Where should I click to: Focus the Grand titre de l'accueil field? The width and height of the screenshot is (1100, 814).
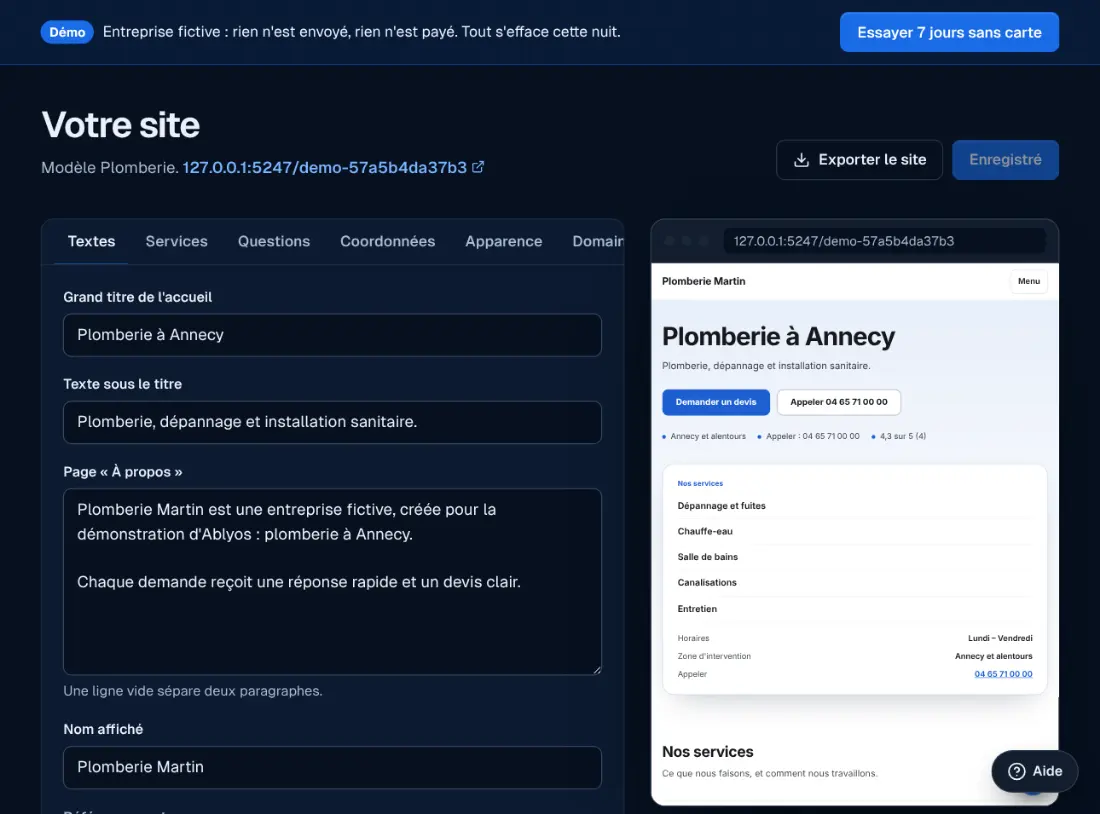pos(333,335)
